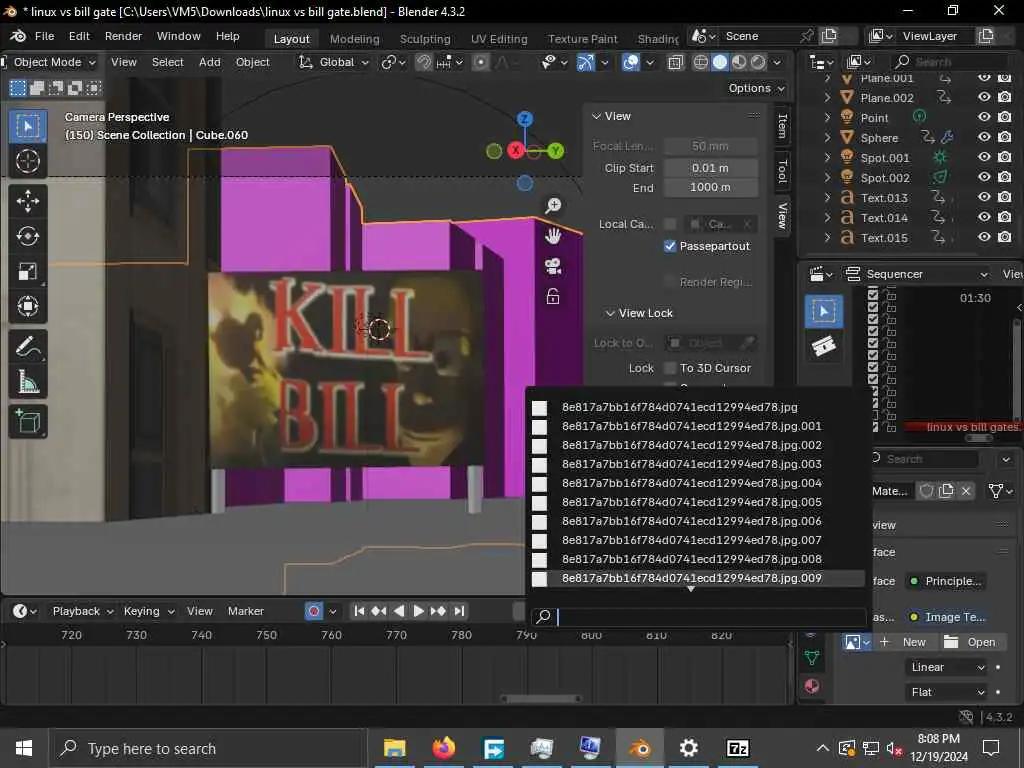Image resolution: width=1024 pixels, height=768 pixels.
Task: Click the lock camera to view icon
Action: pyautogui.click(x=553, y=297)
